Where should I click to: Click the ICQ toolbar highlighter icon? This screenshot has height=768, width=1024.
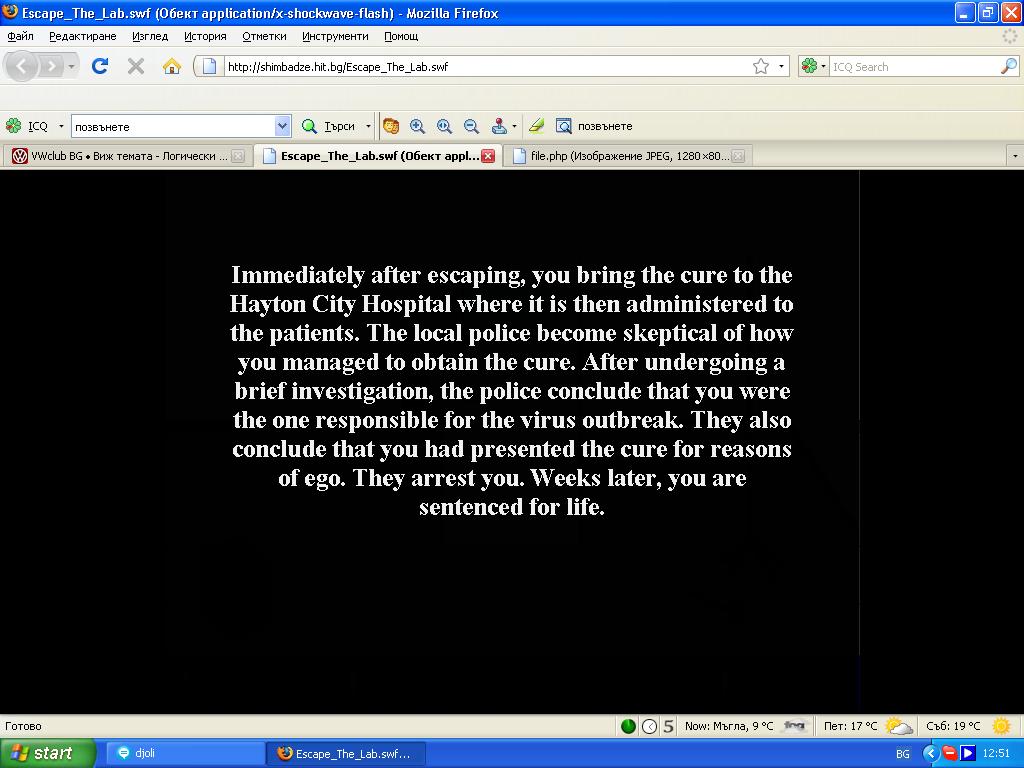537,126
